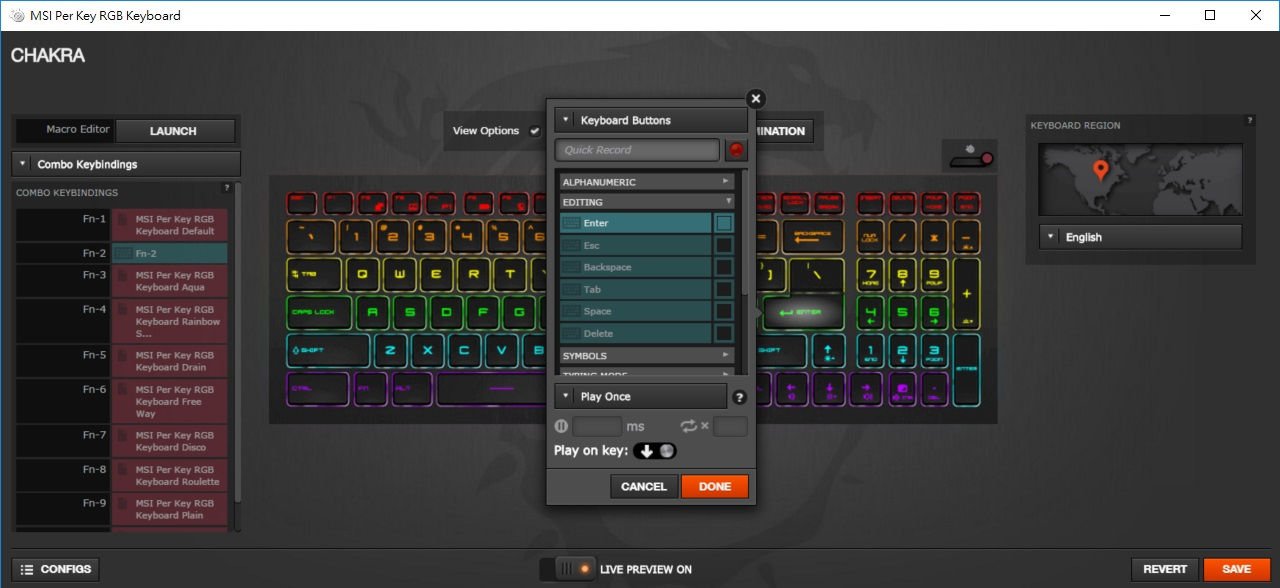Open help for the Play Once option
Viewport: 1280px width, 588px height.
pyautogui.click(x=740, y=397)
